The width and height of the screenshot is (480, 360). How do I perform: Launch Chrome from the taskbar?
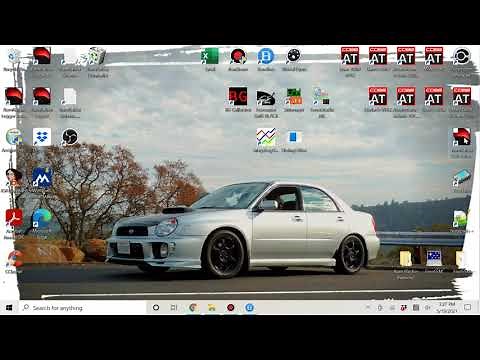193,308
